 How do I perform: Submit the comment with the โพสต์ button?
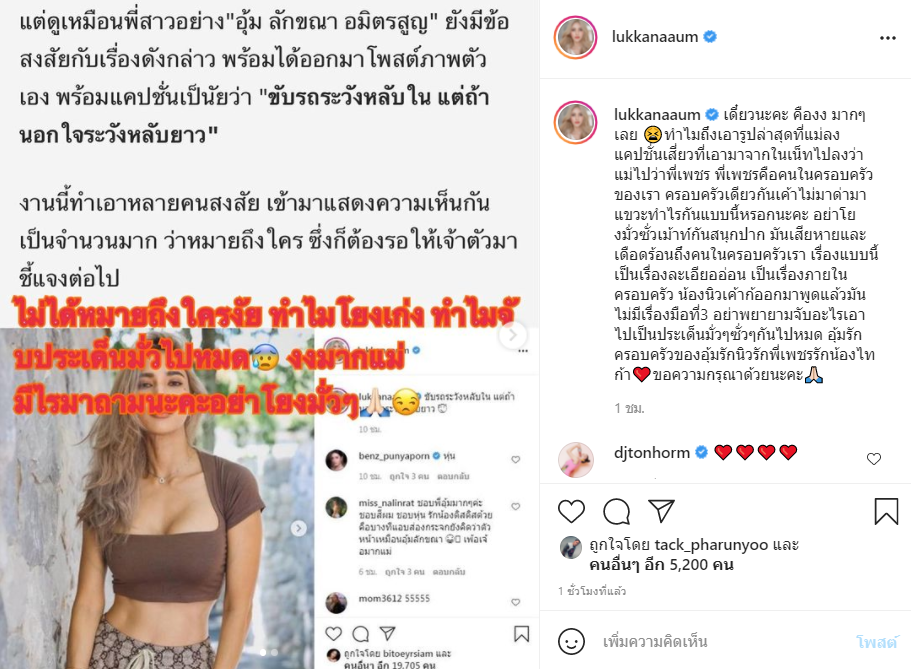(877, 642)
